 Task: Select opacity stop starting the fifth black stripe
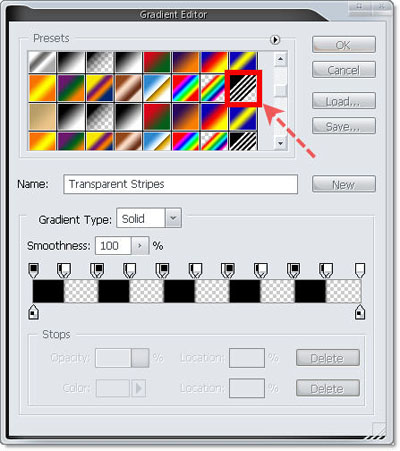(294, 270)
